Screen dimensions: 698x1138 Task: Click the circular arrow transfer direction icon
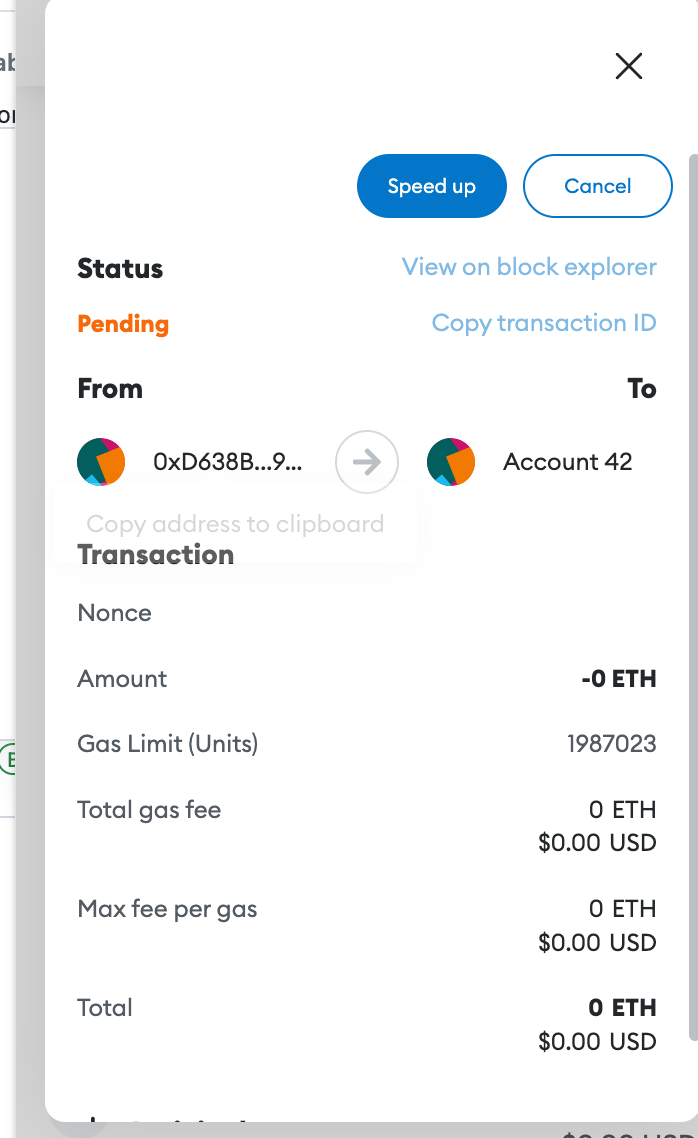367,462
